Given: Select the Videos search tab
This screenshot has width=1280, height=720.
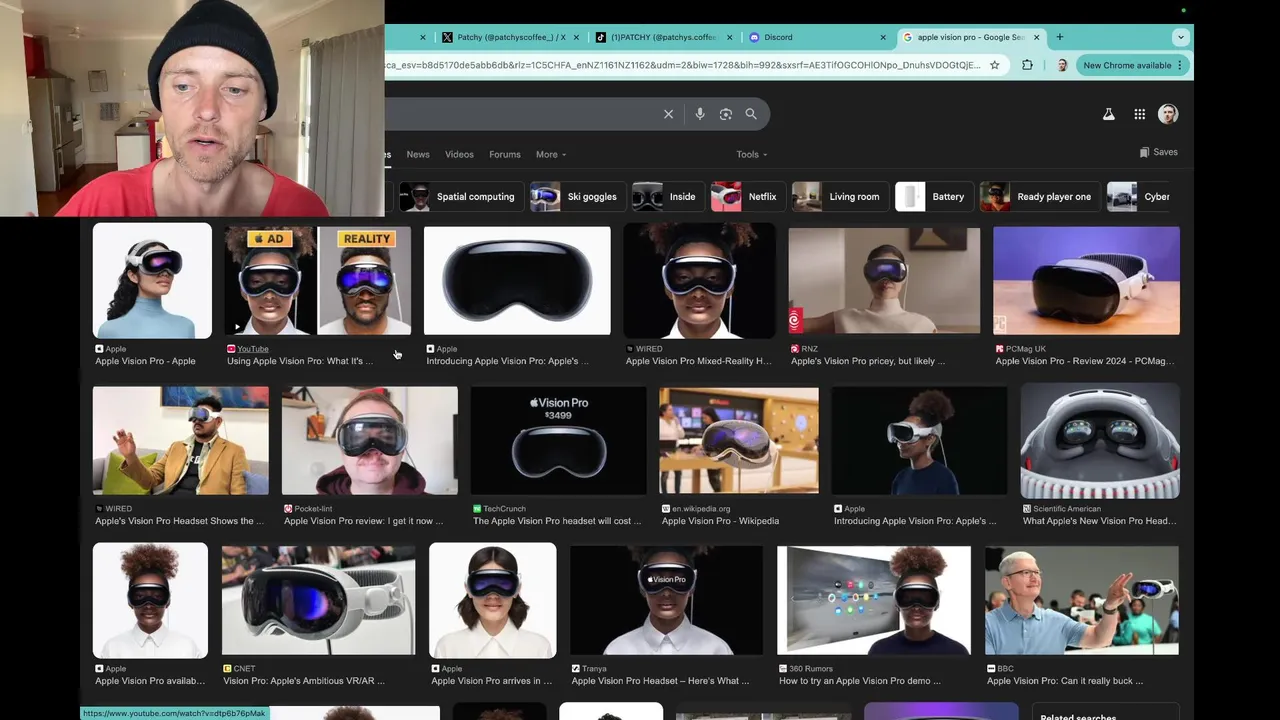Looking at the screenshot, I should [459, 154].
